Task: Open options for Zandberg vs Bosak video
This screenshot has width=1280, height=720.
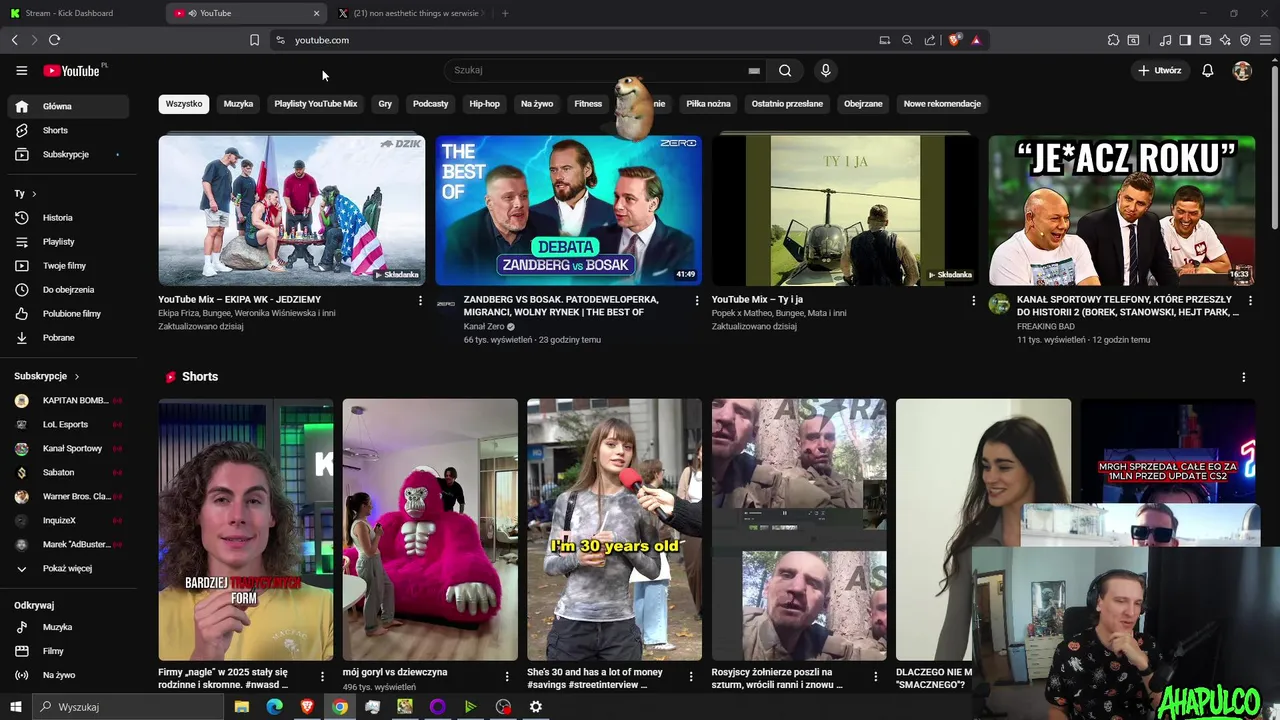Action: click(x=697, y=300)
